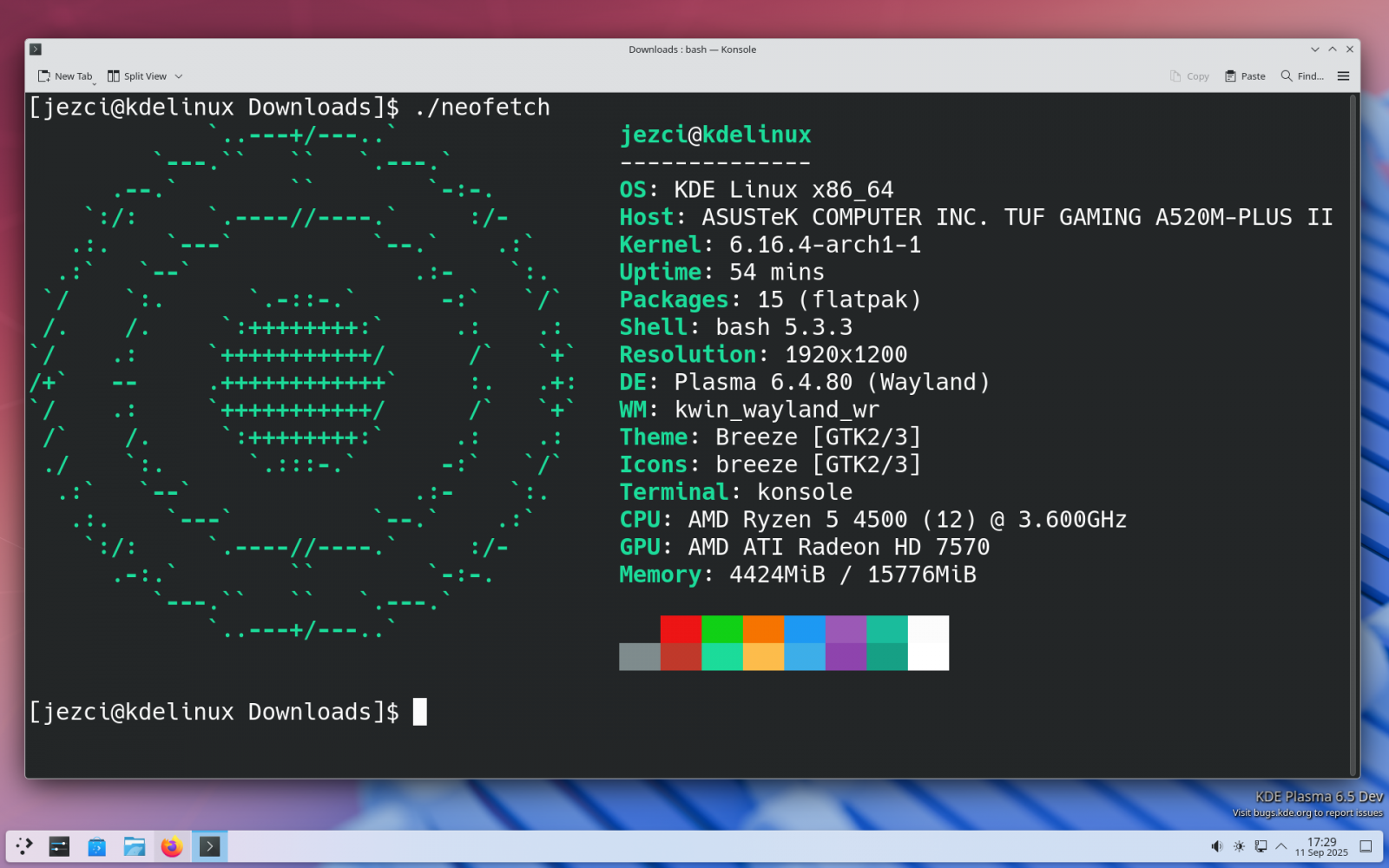Click the green "jezci@kdelinux" neofetch title
Screen dimensions: 1389x868
coord(715,135)
